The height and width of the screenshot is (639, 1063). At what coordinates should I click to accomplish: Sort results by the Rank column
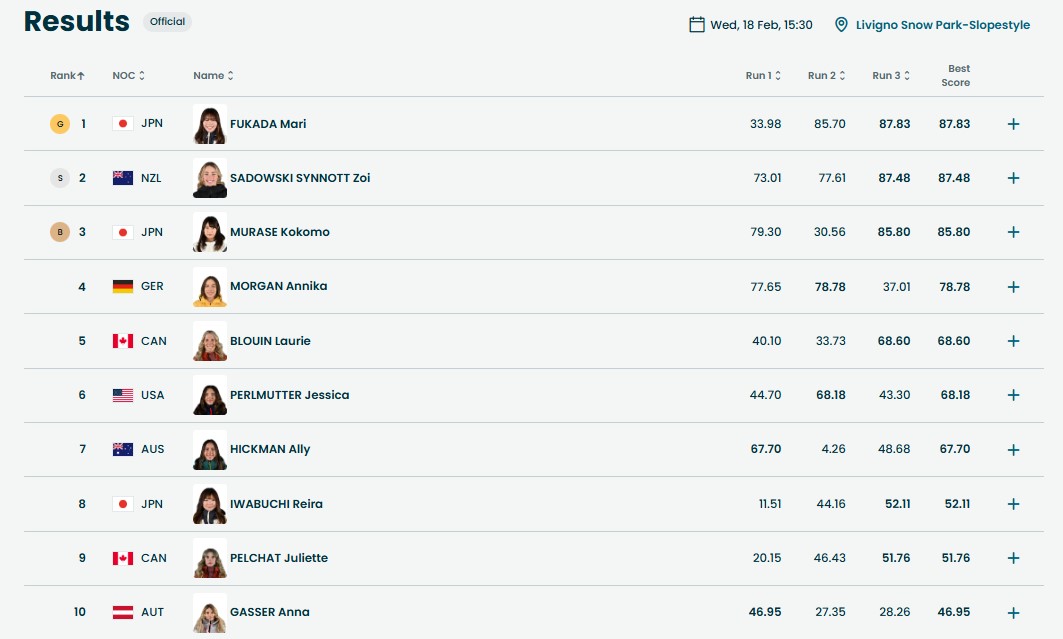click(x=67, y=76)
